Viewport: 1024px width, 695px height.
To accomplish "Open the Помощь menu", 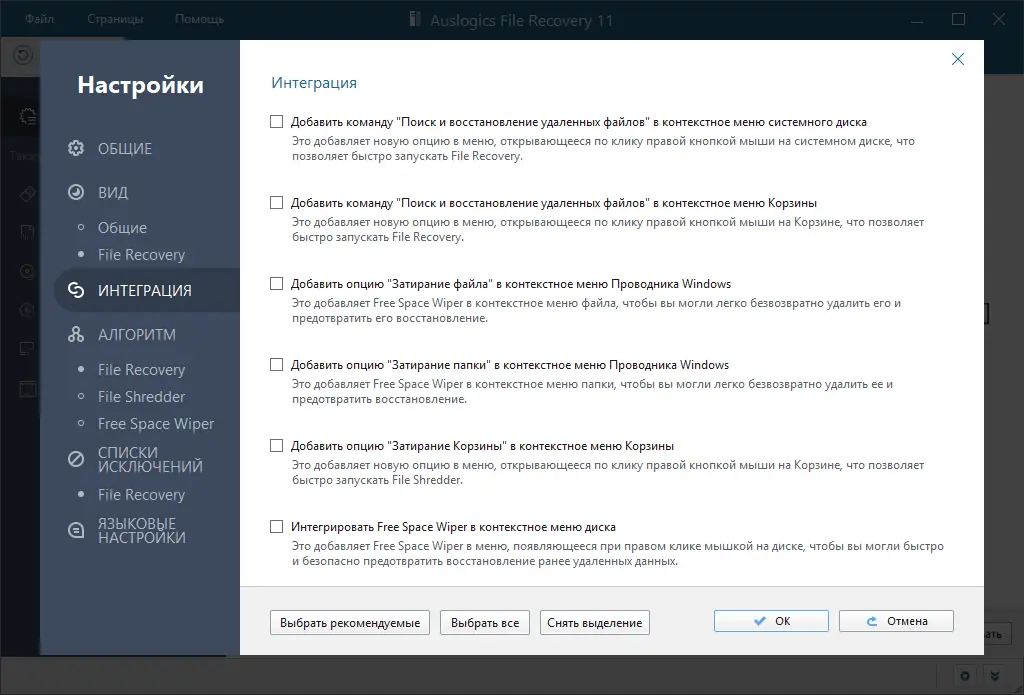I will (x=198, y=18).
